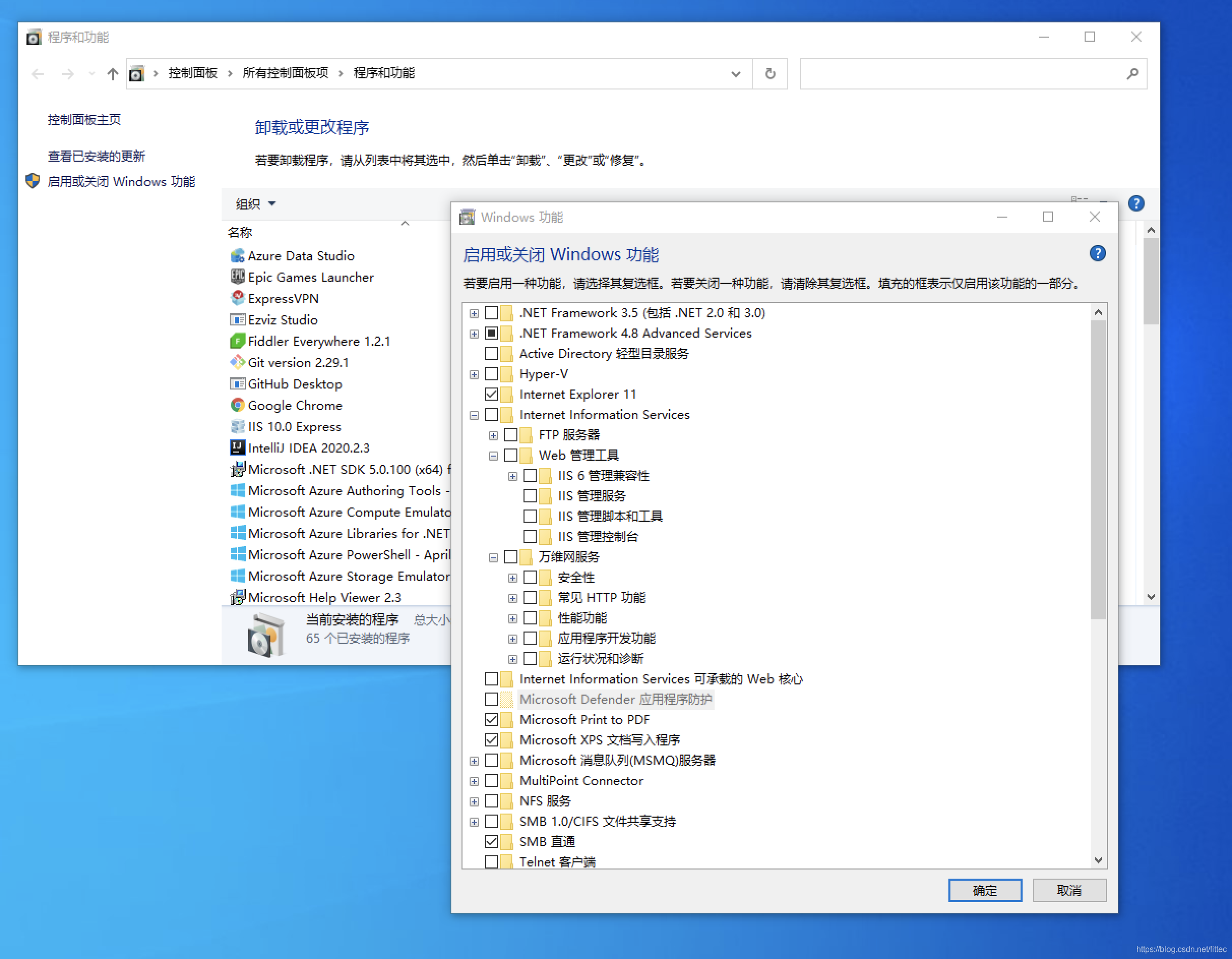
Task: Click the Google Chrome icon
Action: click(x=237, y=405)
